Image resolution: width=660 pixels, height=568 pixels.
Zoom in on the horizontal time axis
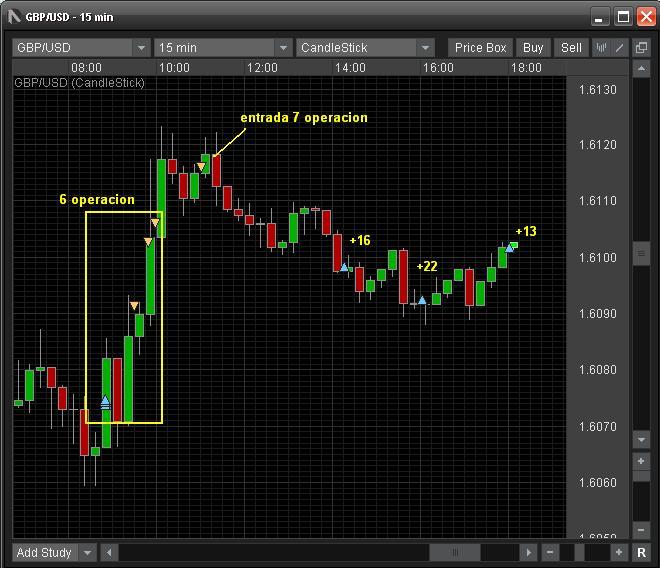pos(619,552)
